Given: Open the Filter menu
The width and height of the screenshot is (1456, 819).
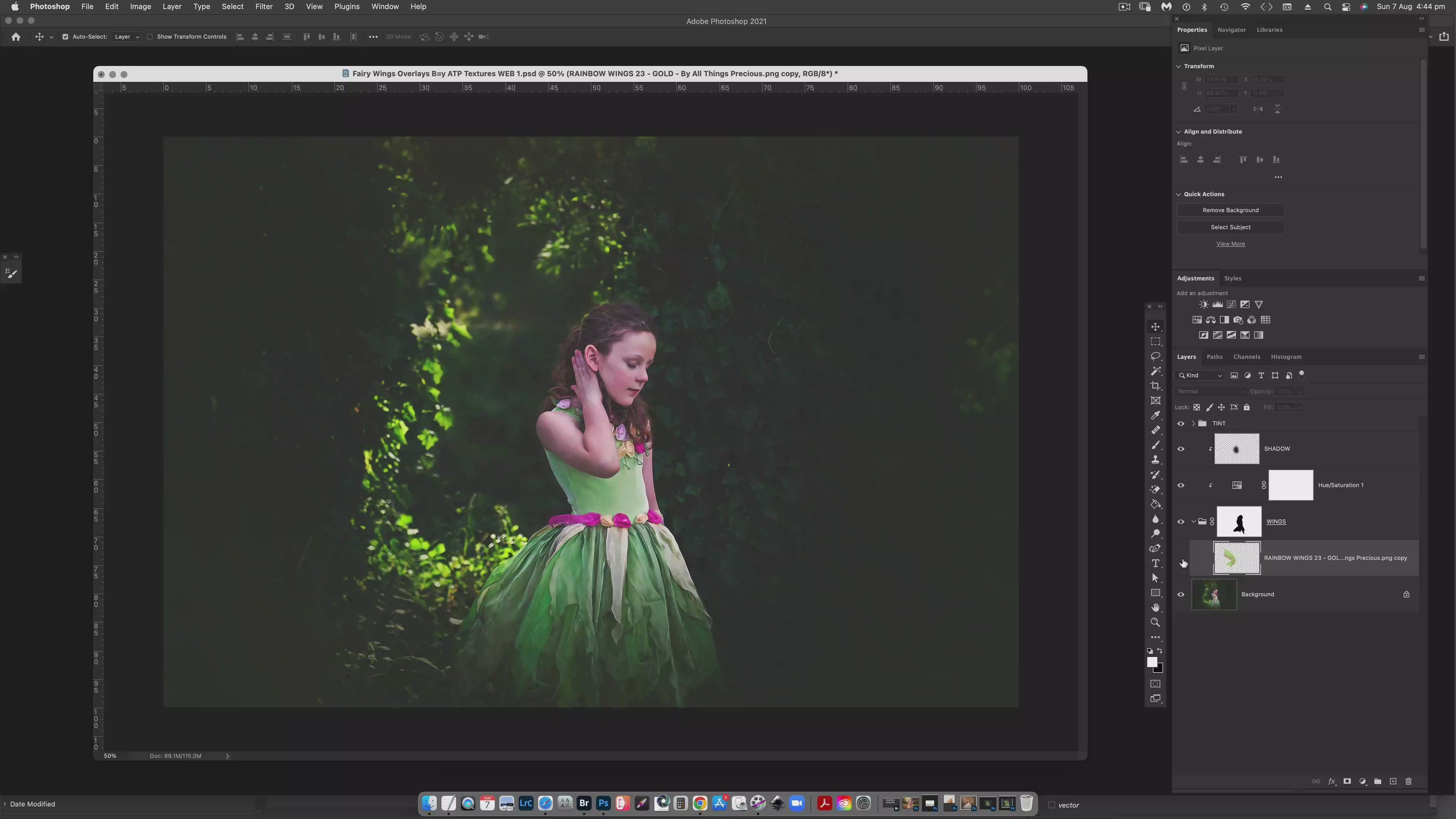Looking at the screenshot, I should pyautogui.click(x=264, y=7).
